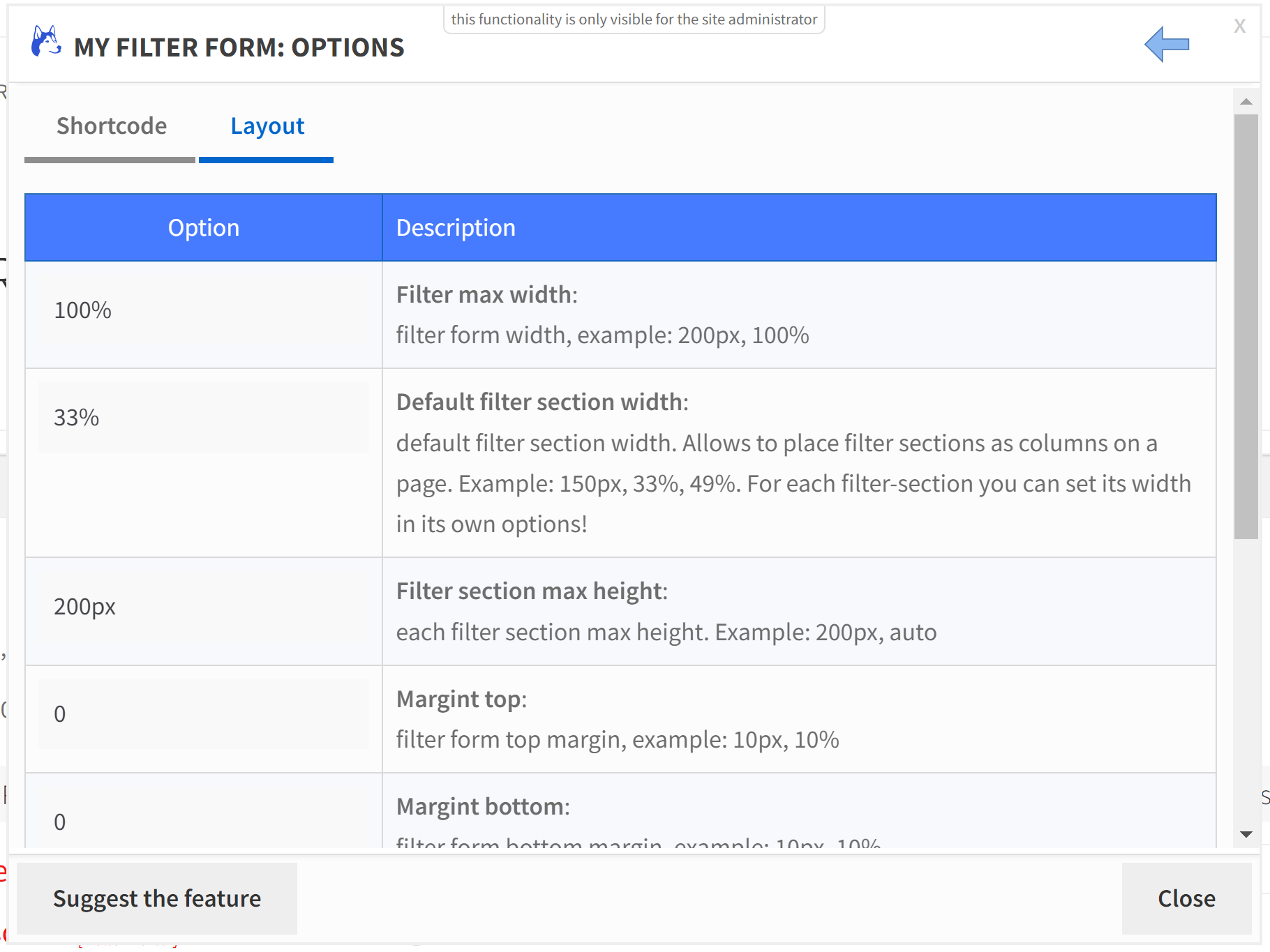Edit the Filter max width 100% field

(x=204, y=310)
